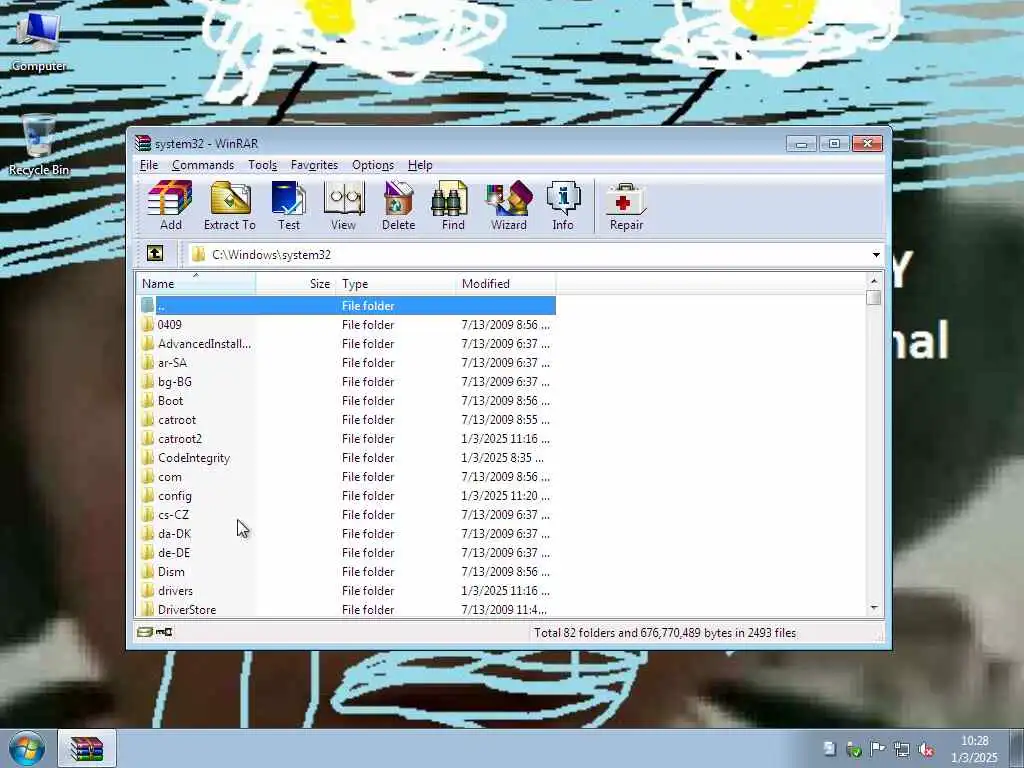Open the Tools menu

click(263, 165)
